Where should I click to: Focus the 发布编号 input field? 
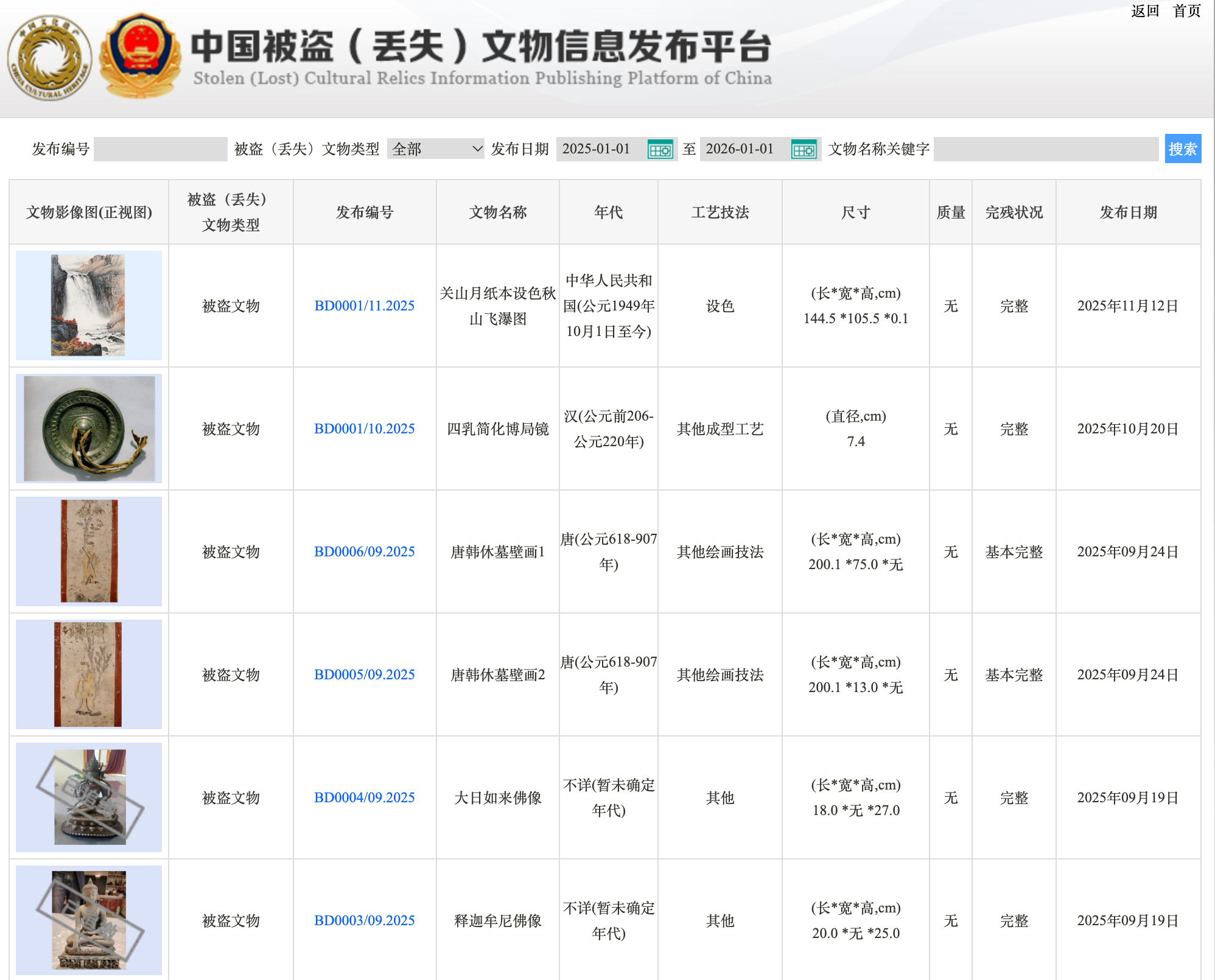(x=161, y=149)
